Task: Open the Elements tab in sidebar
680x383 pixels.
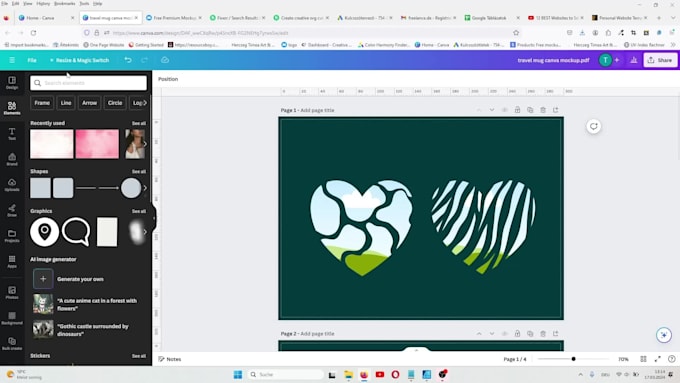Action: tap(12, 108)
